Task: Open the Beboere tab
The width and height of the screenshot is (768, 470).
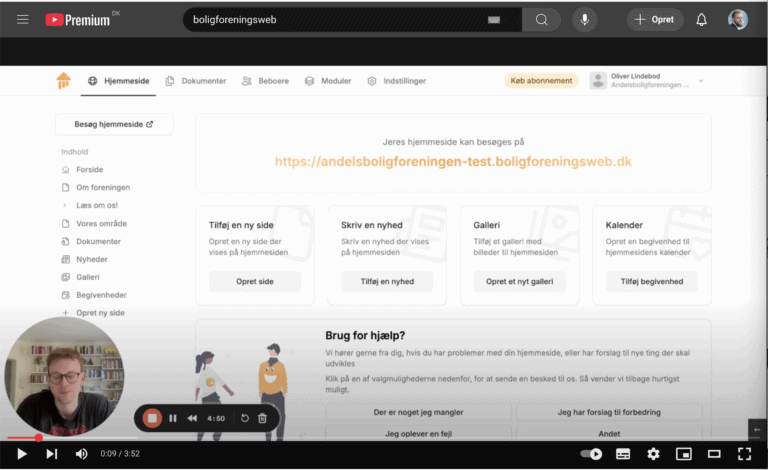Action: pyautogui.click(x=265, y=81)
